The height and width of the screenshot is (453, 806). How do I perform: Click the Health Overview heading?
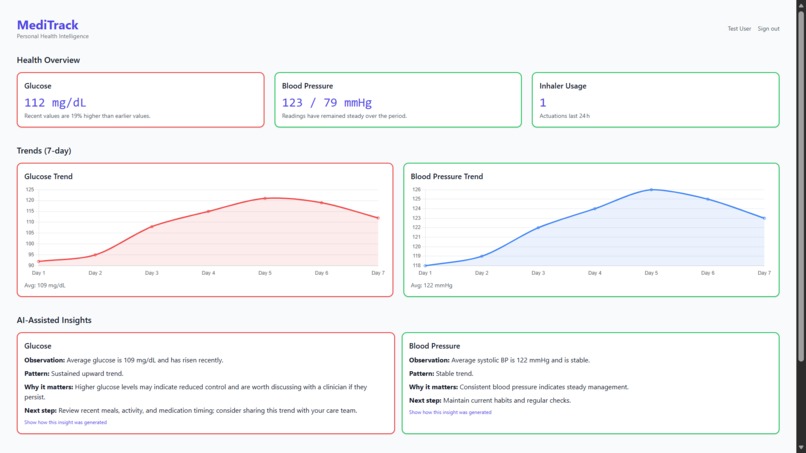48,60
